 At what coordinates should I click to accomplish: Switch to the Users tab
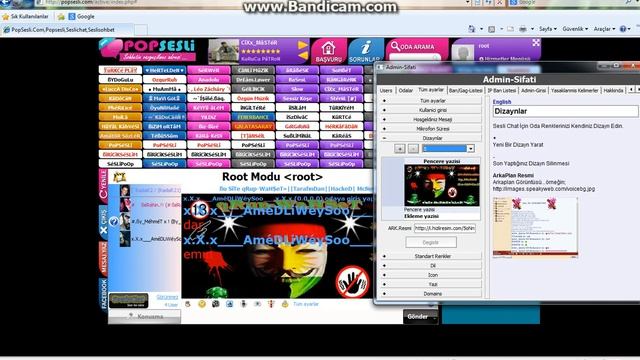[386, 90]
